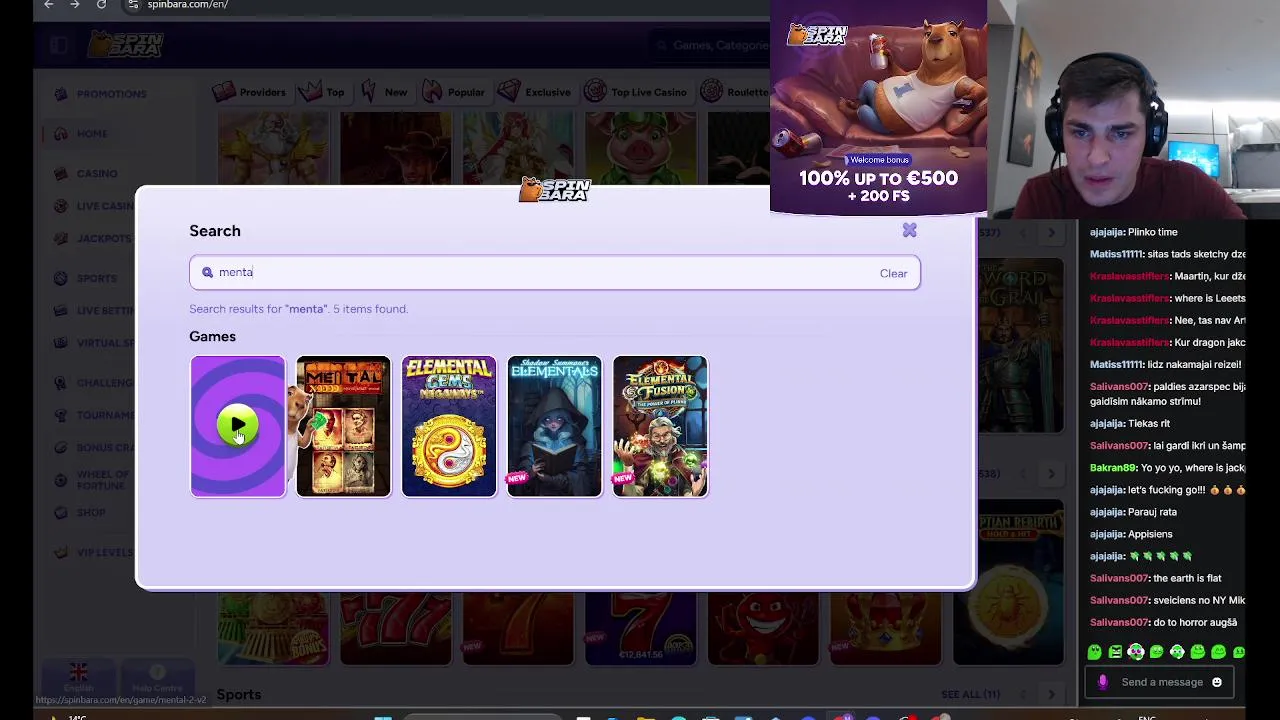
Task: Toggle the sidebar collapse icon
Action: click(58, 45)
